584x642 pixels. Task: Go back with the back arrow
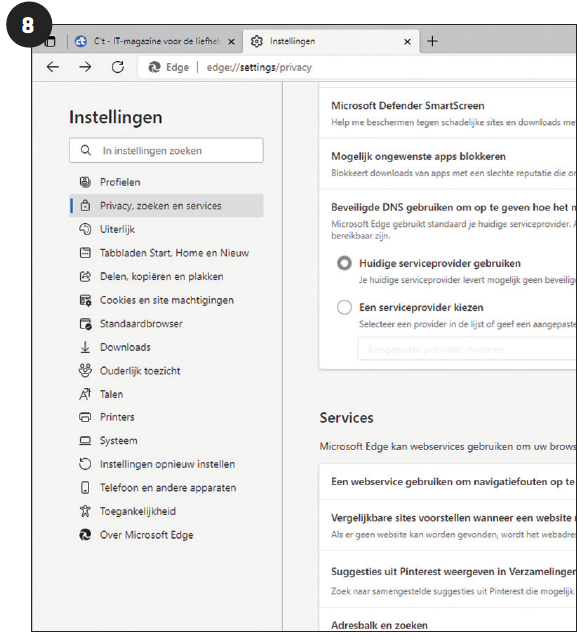point(53,67)
